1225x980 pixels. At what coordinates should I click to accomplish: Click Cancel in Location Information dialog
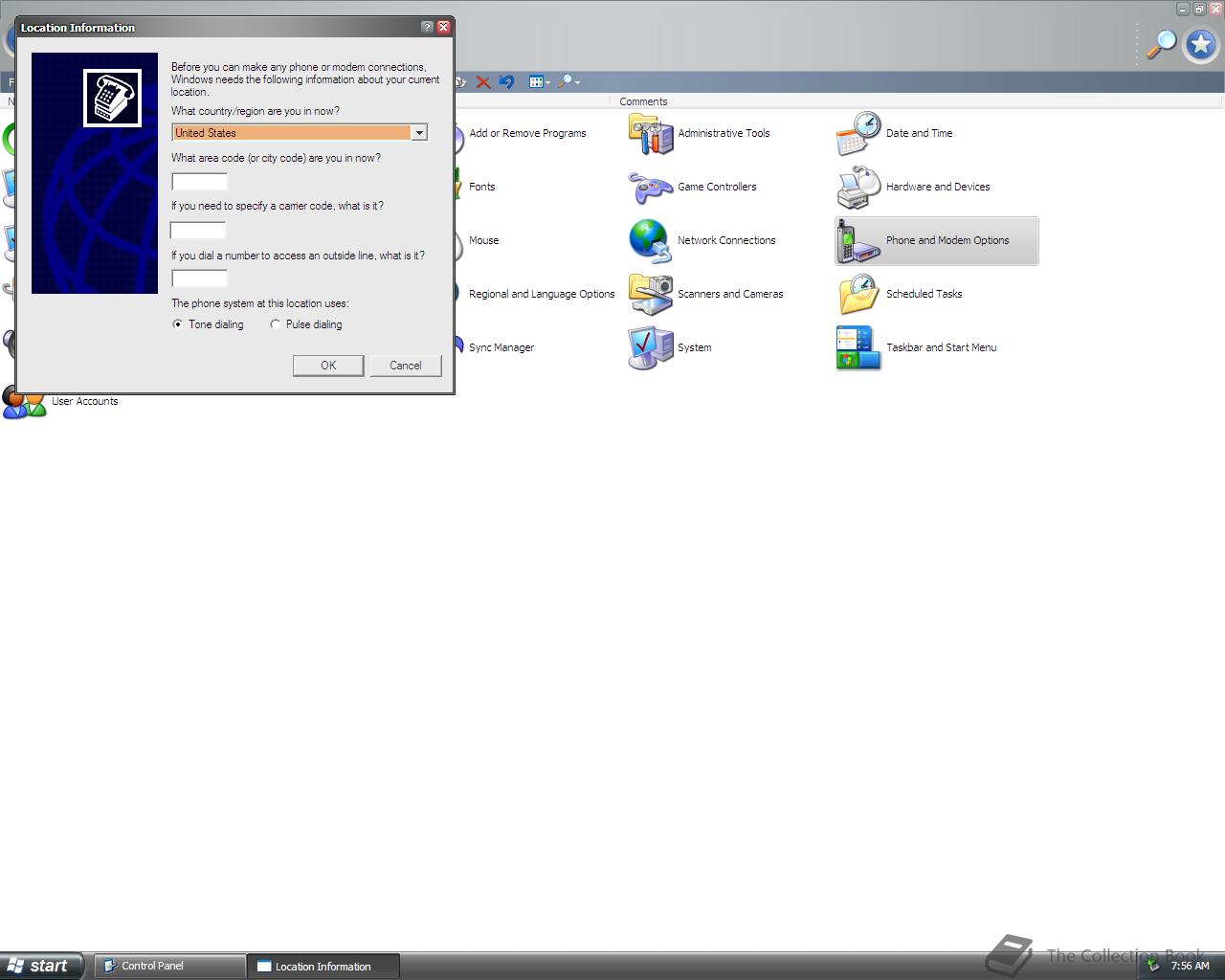pos(406,366)
